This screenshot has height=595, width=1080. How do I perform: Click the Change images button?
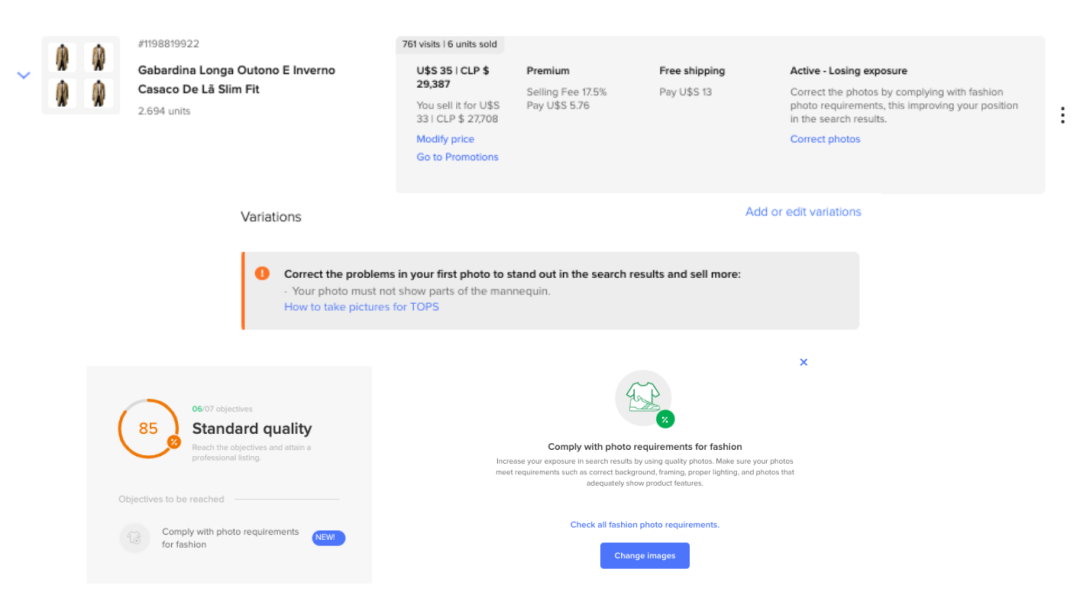coord(645,556)
